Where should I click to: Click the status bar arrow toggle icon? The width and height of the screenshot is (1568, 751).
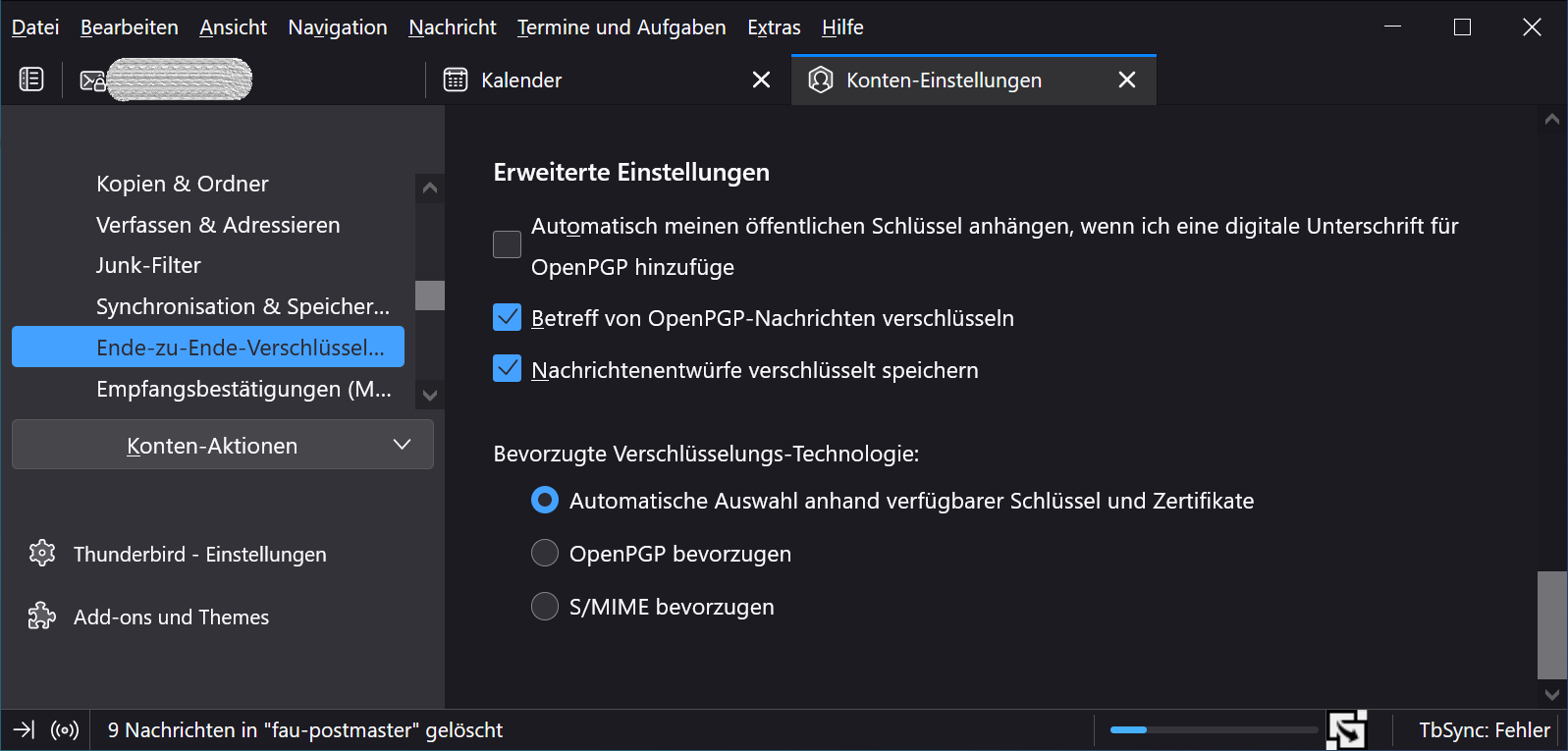pos(24,730)
